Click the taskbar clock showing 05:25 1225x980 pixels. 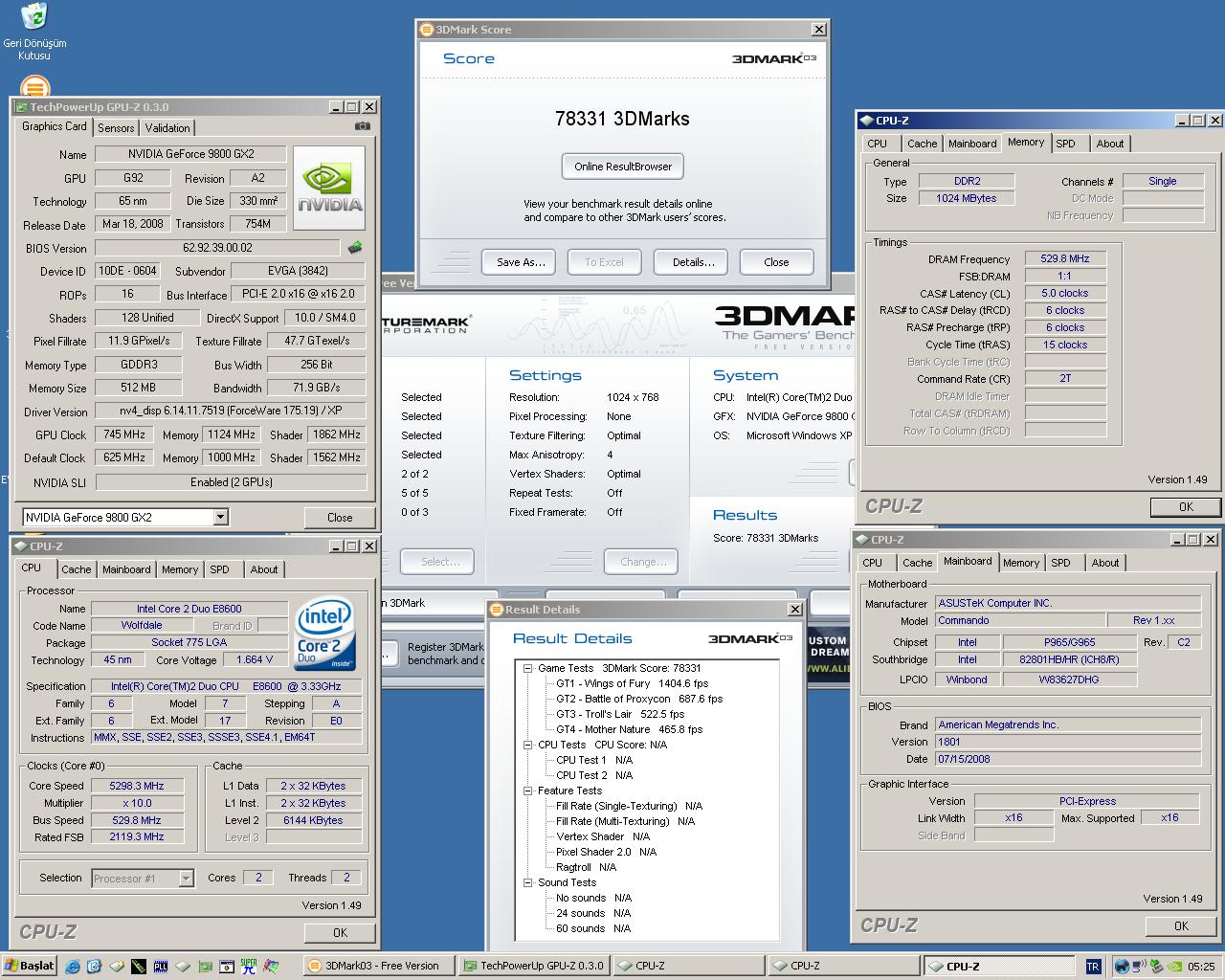(1201, 967)
